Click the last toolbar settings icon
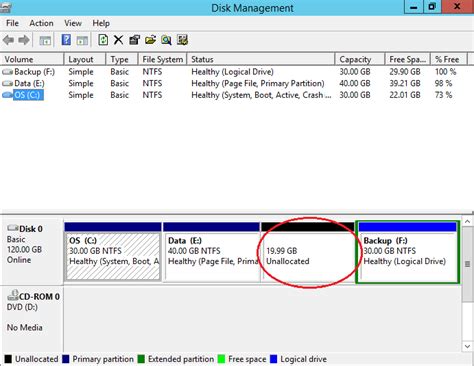The width and height of the screenshot is (474, 366). coord(182,40)
